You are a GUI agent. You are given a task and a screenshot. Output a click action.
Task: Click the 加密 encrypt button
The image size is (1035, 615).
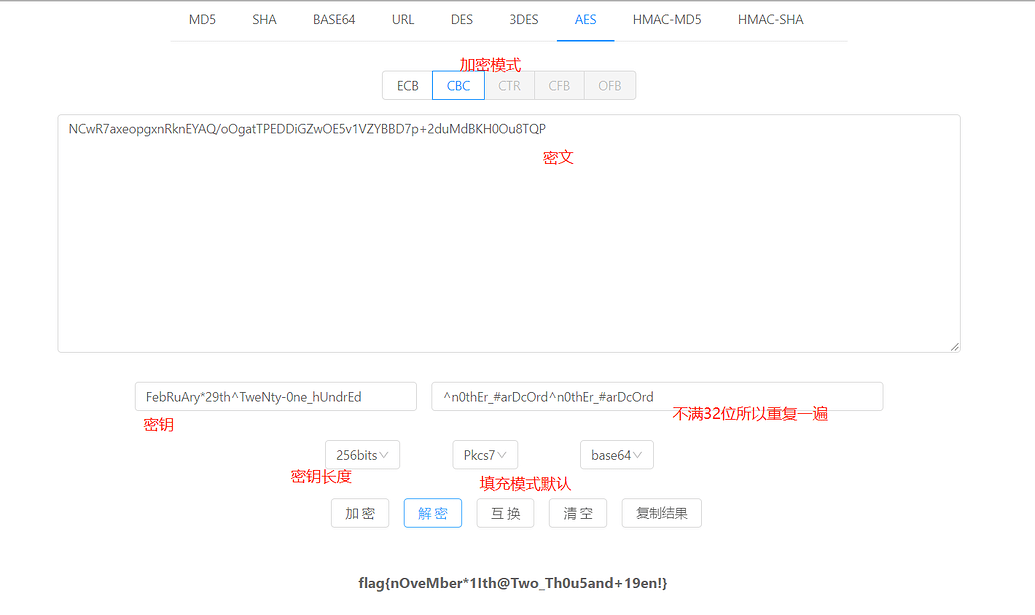[360, 513]
